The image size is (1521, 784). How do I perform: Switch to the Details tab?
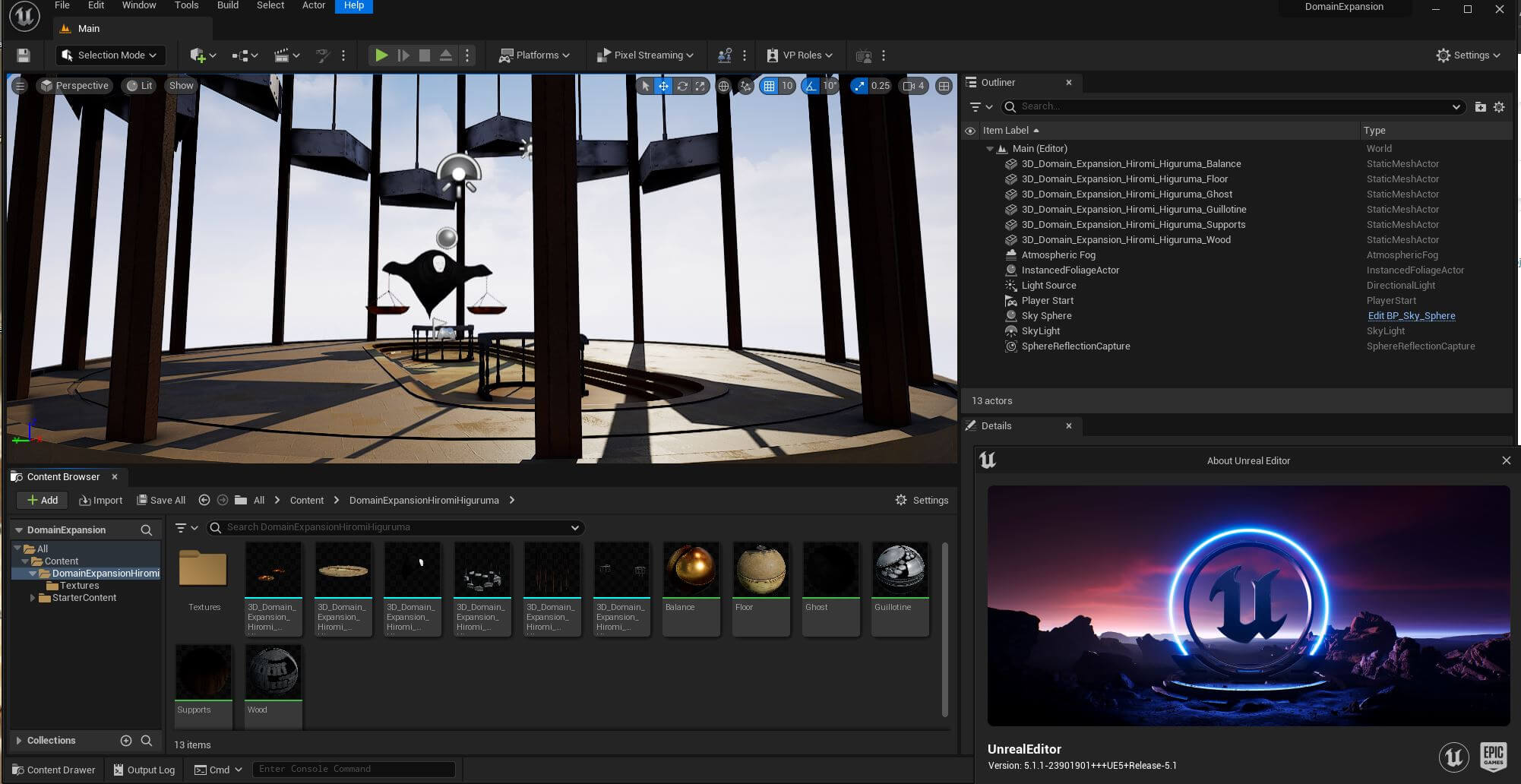tap(996, 426)
